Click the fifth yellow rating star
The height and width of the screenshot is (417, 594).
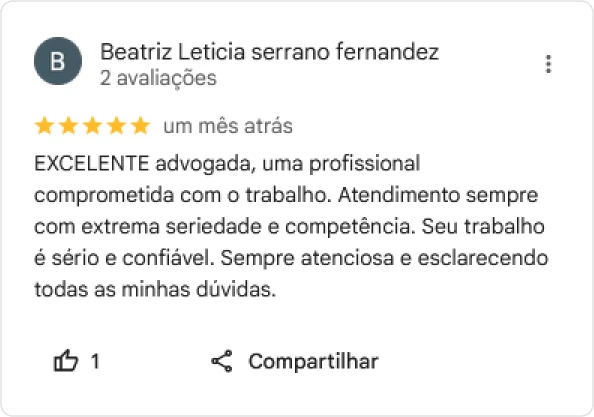(141, 126)
